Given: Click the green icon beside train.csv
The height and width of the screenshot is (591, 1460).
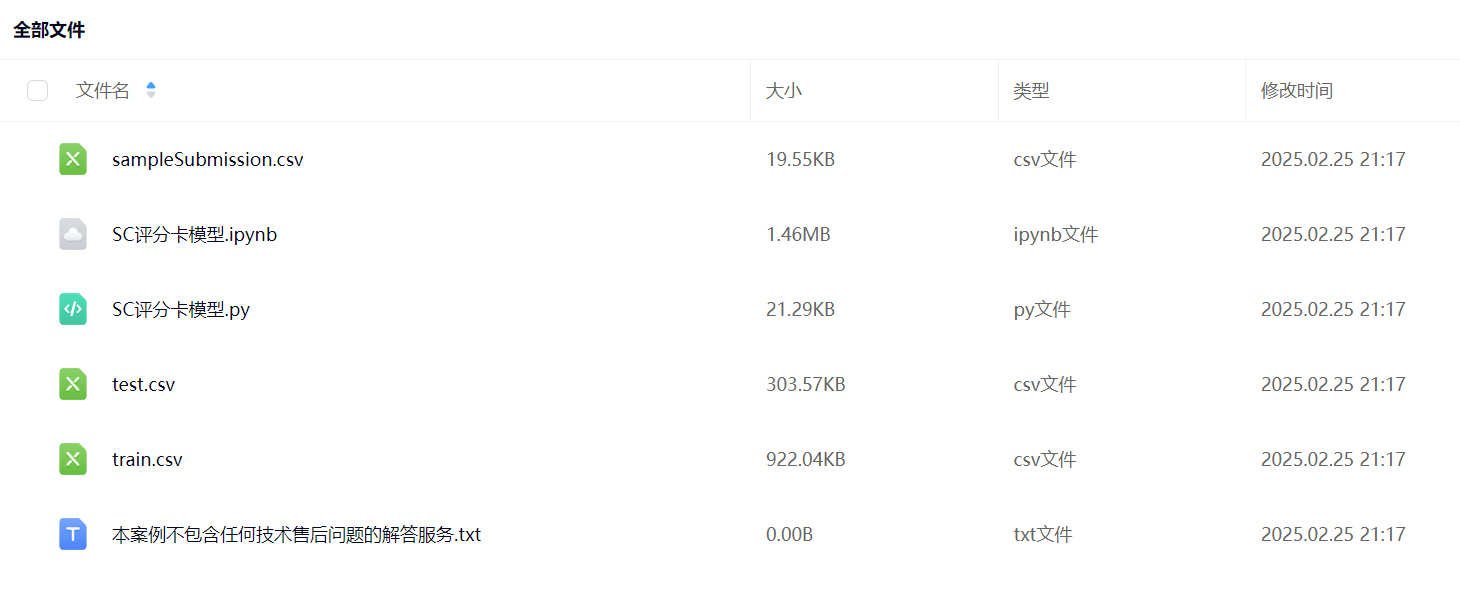Looking at the screenshot, I should tap(73, 459).
